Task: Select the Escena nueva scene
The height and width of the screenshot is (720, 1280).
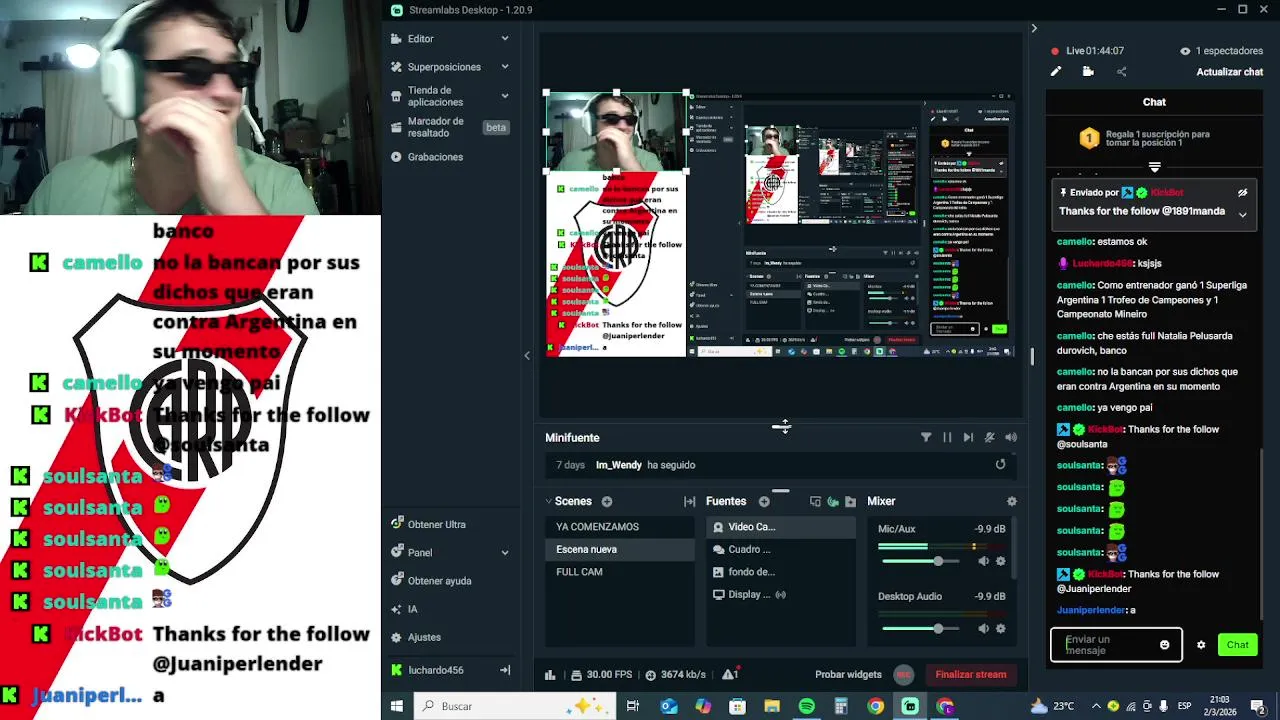Action: (x=619, y=549)
